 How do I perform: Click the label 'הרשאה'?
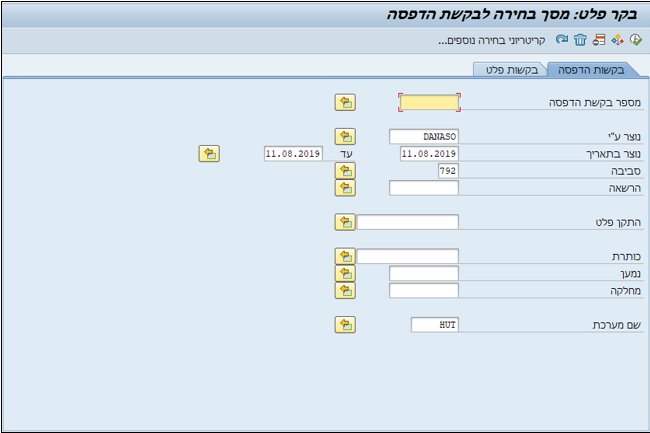[624, 188]
